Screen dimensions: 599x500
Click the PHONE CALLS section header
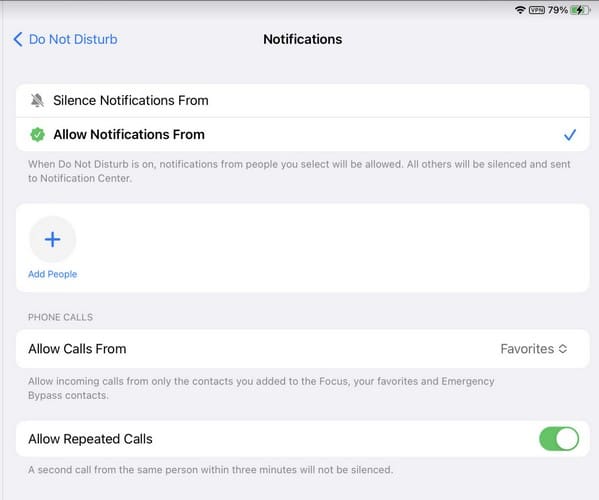[60, 317]
